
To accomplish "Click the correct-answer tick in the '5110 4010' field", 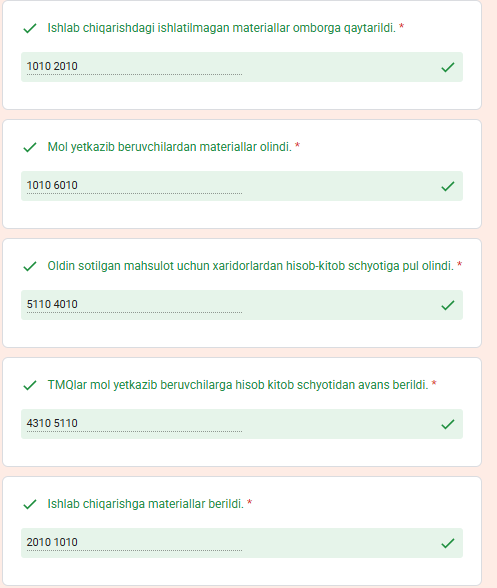I will [448, 305].
